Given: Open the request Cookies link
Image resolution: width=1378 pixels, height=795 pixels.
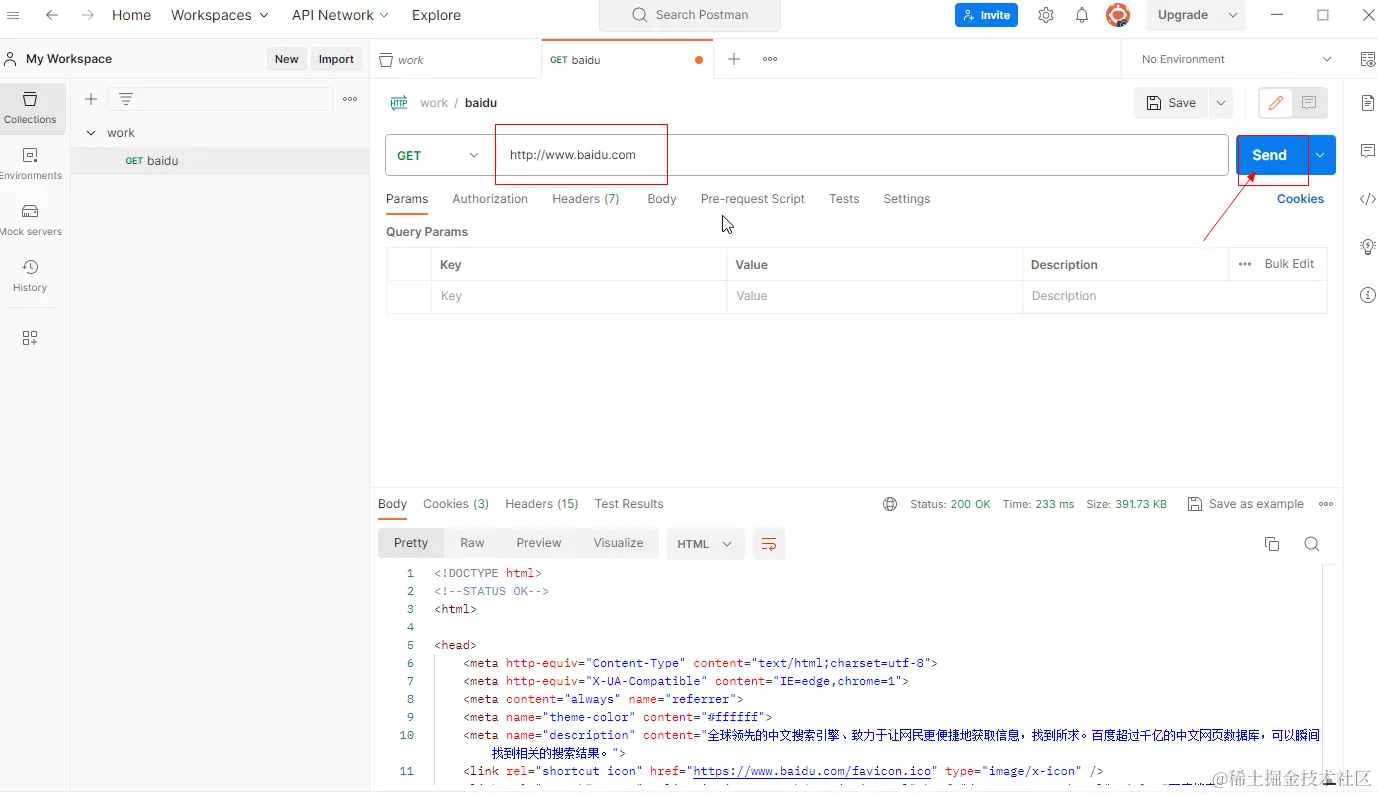Looking at the screenshot, I should click(x=1300, y=199).
